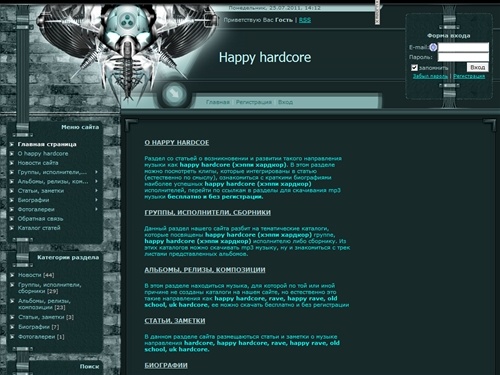Click the 'Happy hardcore' site title

click(x=265, y=57)
